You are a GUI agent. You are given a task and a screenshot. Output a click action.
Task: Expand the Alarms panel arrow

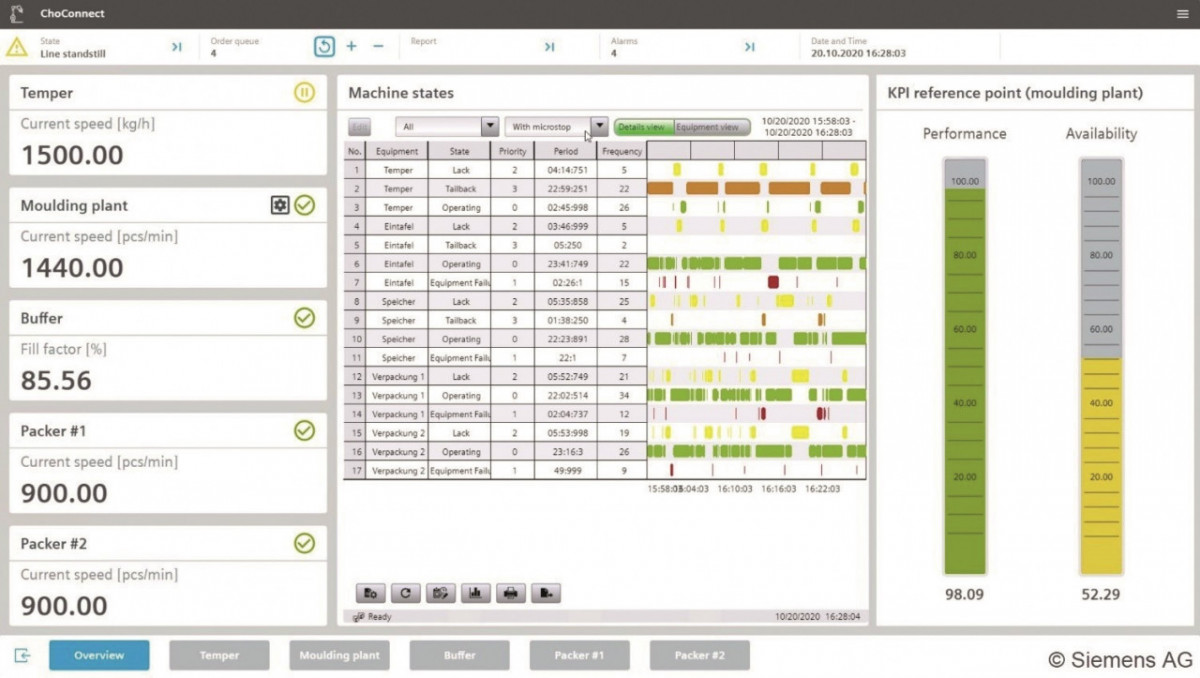[749, 47]
